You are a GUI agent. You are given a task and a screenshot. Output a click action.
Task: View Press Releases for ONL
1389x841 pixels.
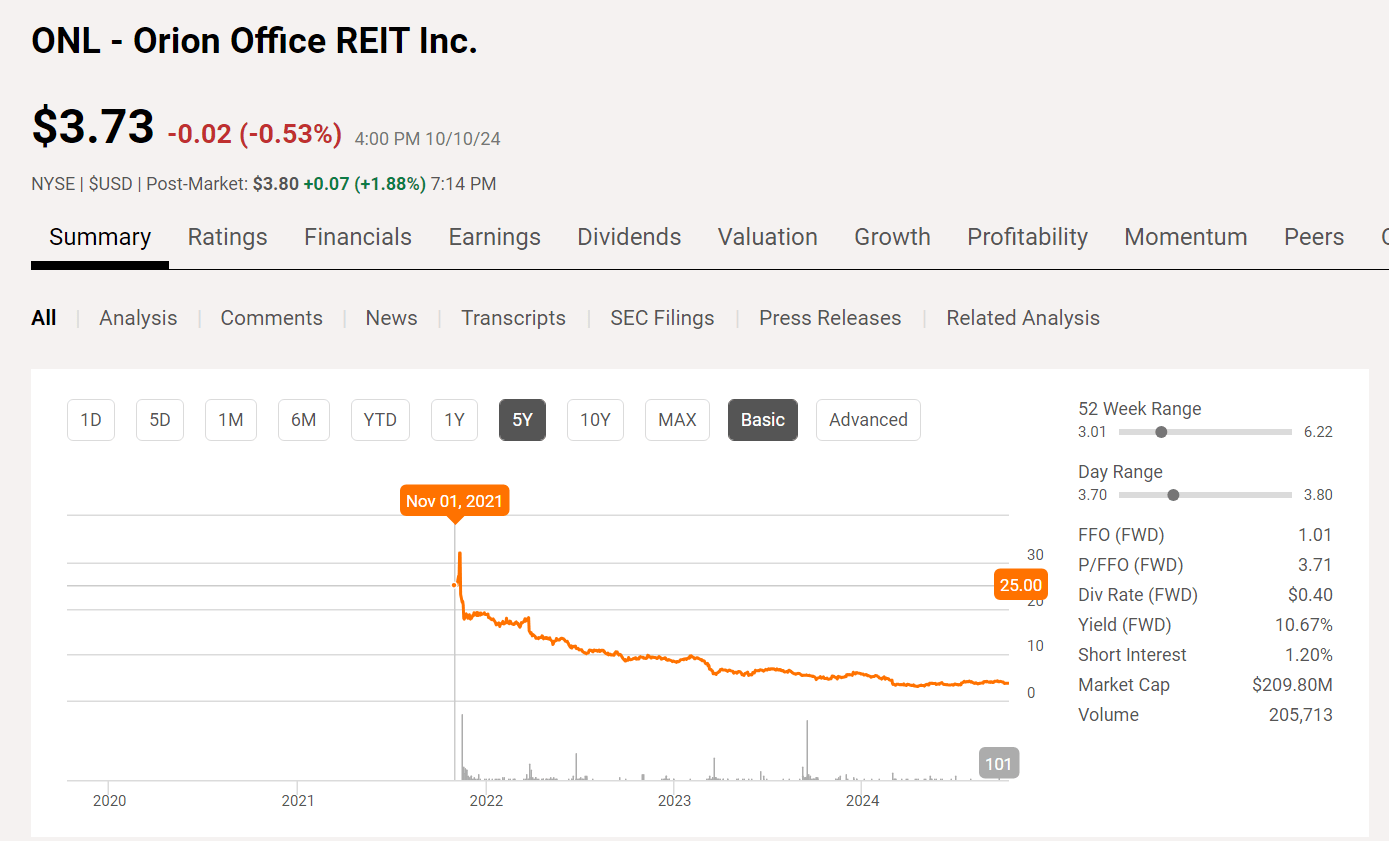830,317
